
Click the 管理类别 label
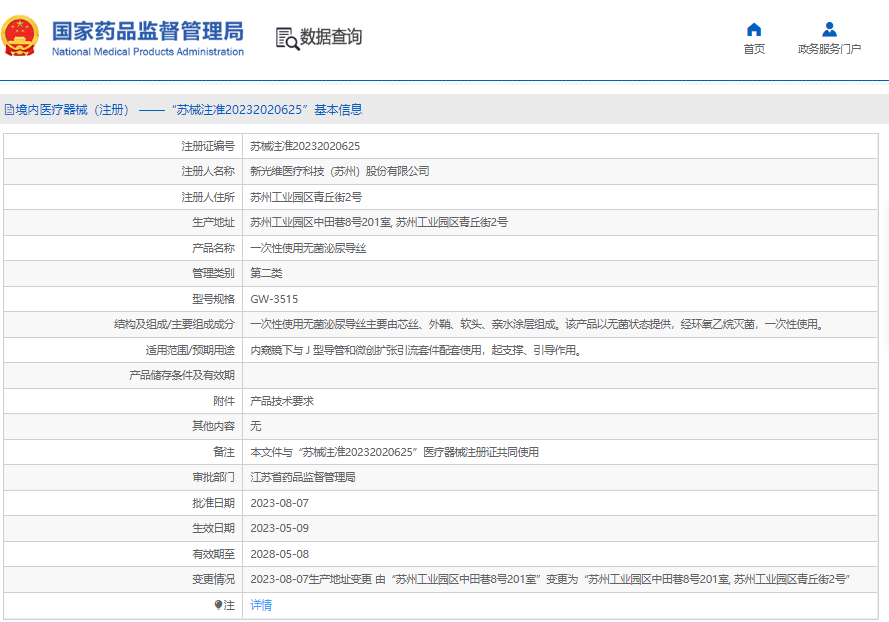213,273
